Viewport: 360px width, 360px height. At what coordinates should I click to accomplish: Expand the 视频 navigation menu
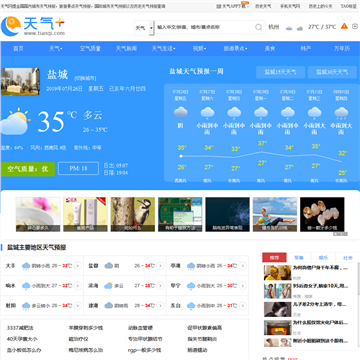point(199,49)
